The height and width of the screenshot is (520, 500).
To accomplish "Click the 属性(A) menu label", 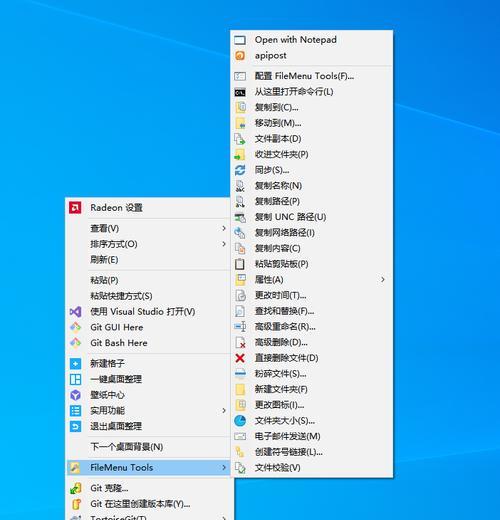I will (x=269, y=279).
